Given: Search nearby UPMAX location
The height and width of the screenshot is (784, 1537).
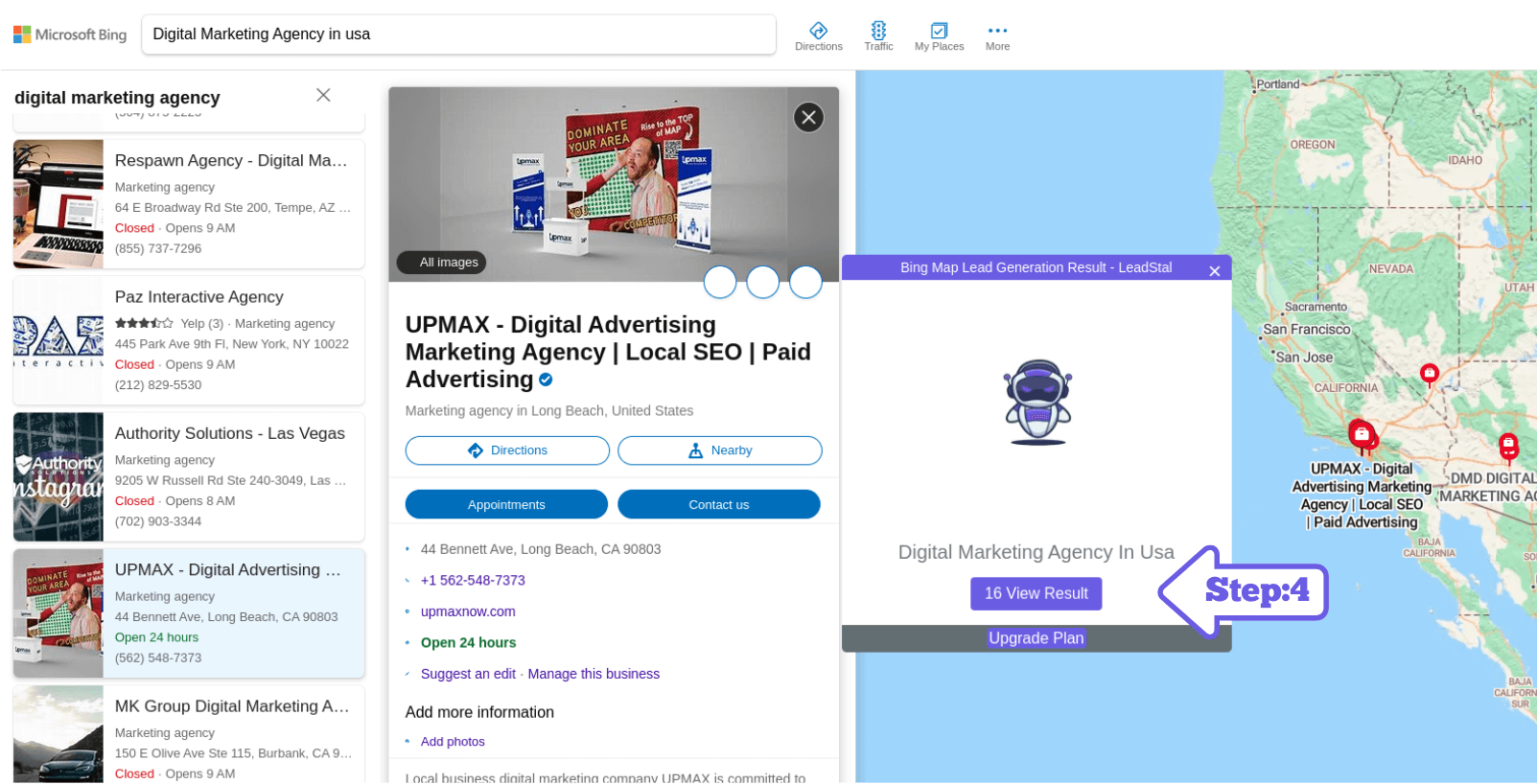Looking at the screenshot, I should 720,450.
